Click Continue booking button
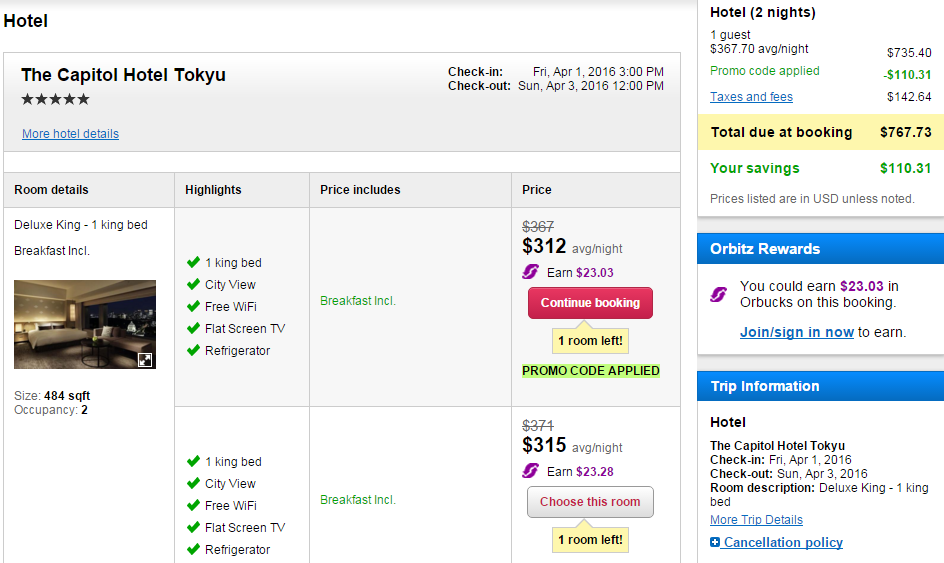This screenshot has width=944, height=563. [590, 303]
